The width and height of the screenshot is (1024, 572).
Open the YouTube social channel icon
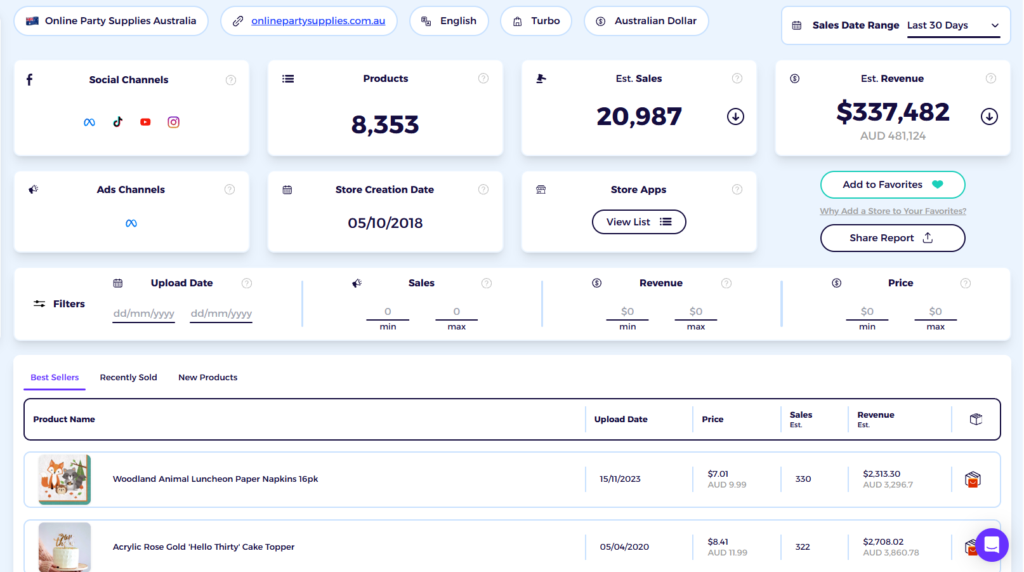tap(145, 122)
